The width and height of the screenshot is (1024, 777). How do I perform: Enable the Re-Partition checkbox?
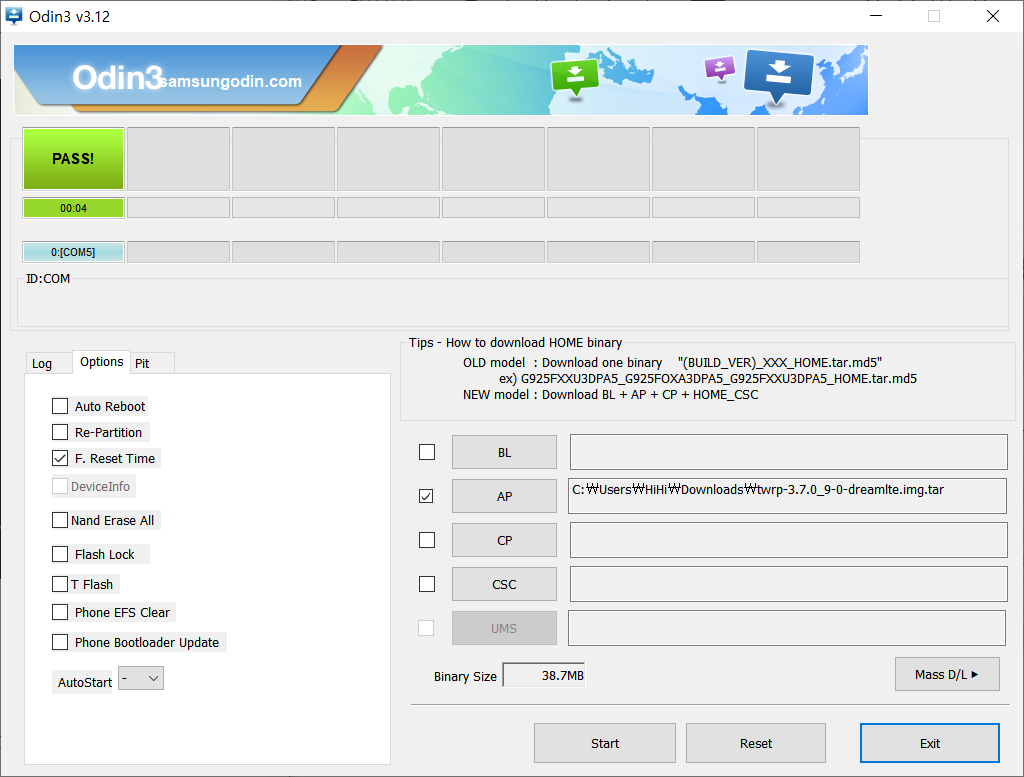pyautogui.click(x=60, y=432)
